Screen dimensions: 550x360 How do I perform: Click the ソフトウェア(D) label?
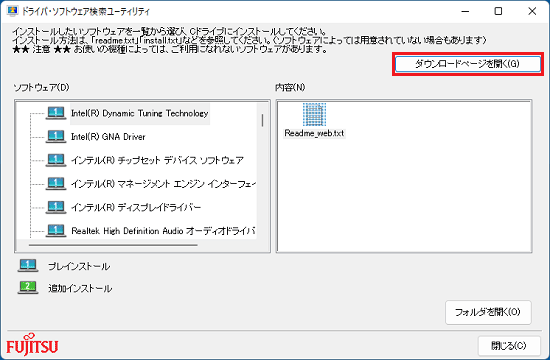[41, 87]
